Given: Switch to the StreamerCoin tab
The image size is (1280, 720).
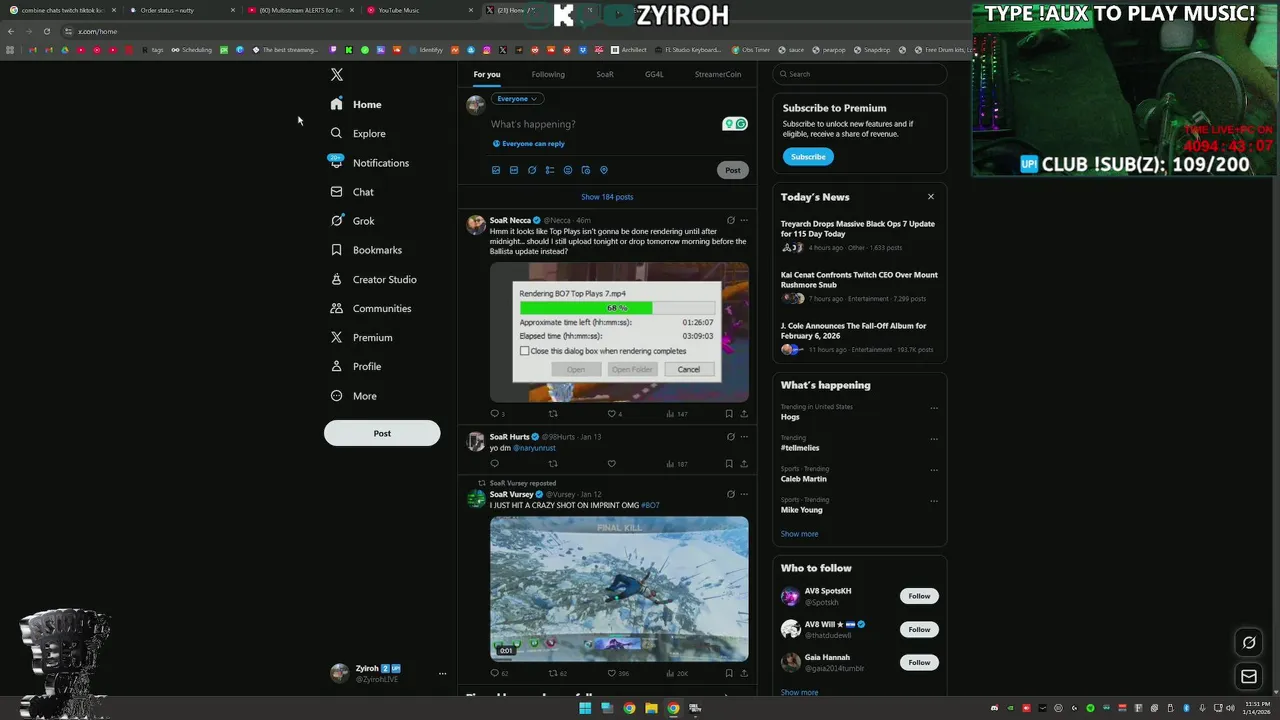Looking at the screenshot, I should [x=718, y=74].
